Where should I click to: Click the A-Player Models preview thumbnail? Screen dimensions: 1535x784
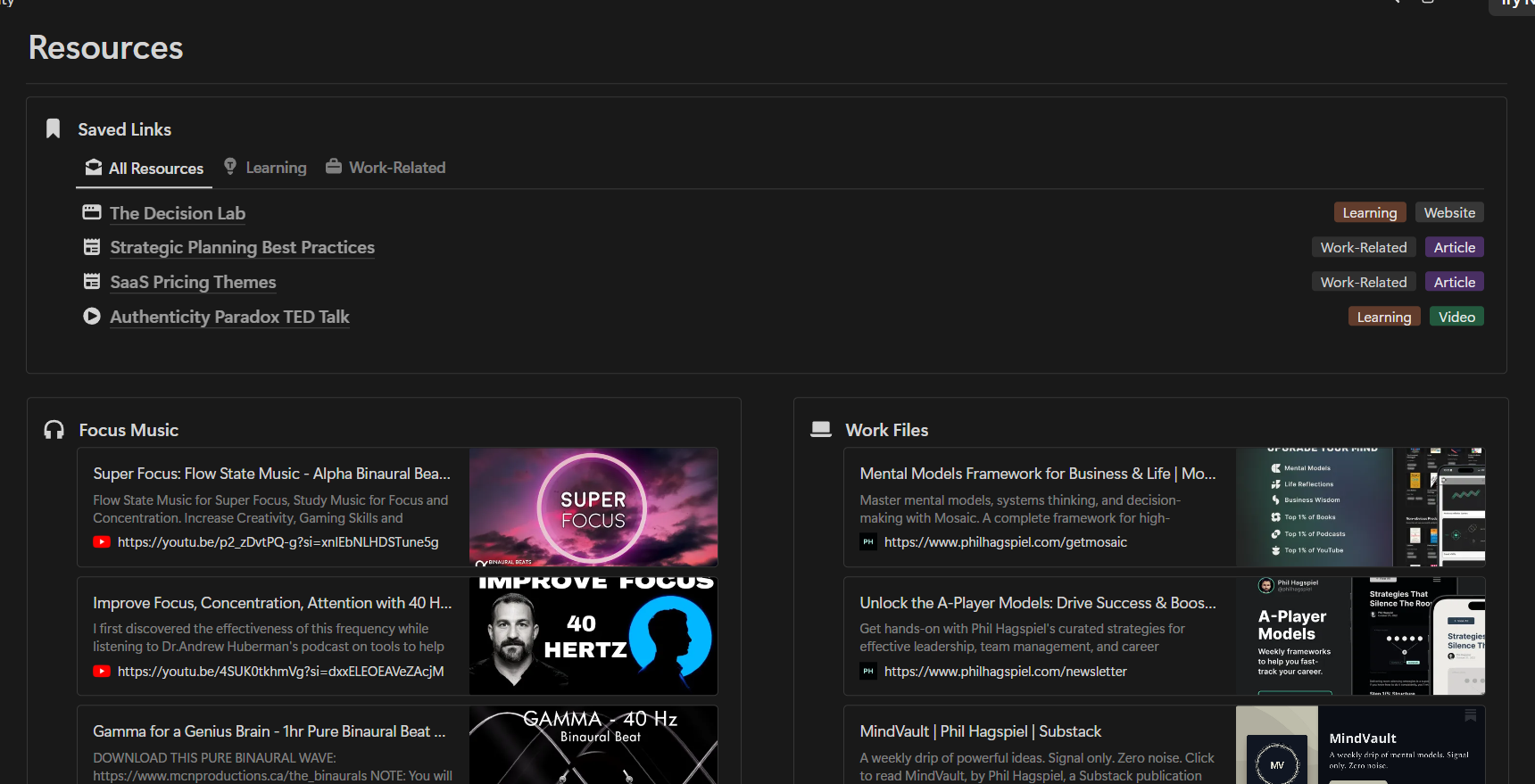[x=1360, y=636]
